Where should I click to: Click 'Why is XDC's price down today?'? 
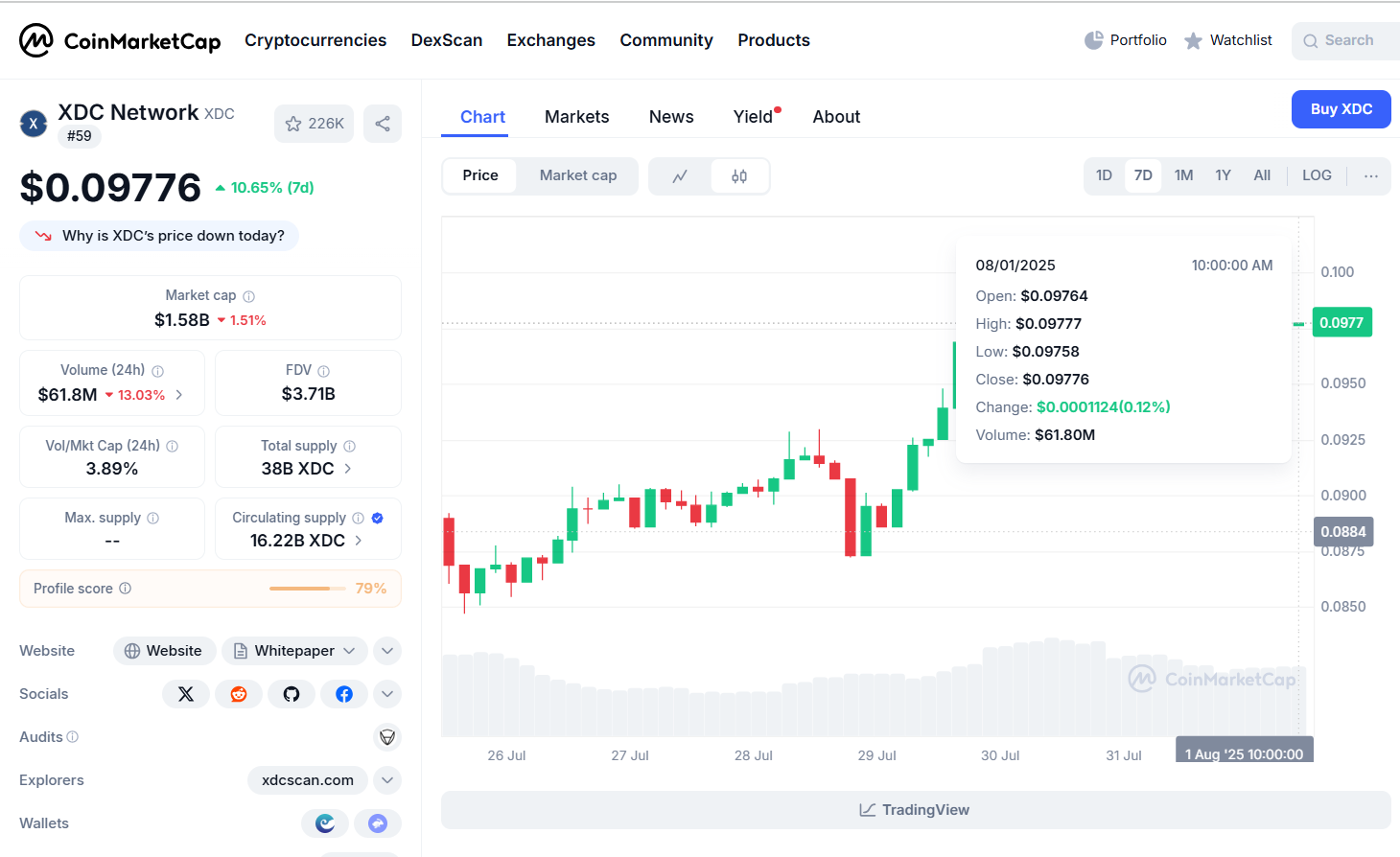159,236
